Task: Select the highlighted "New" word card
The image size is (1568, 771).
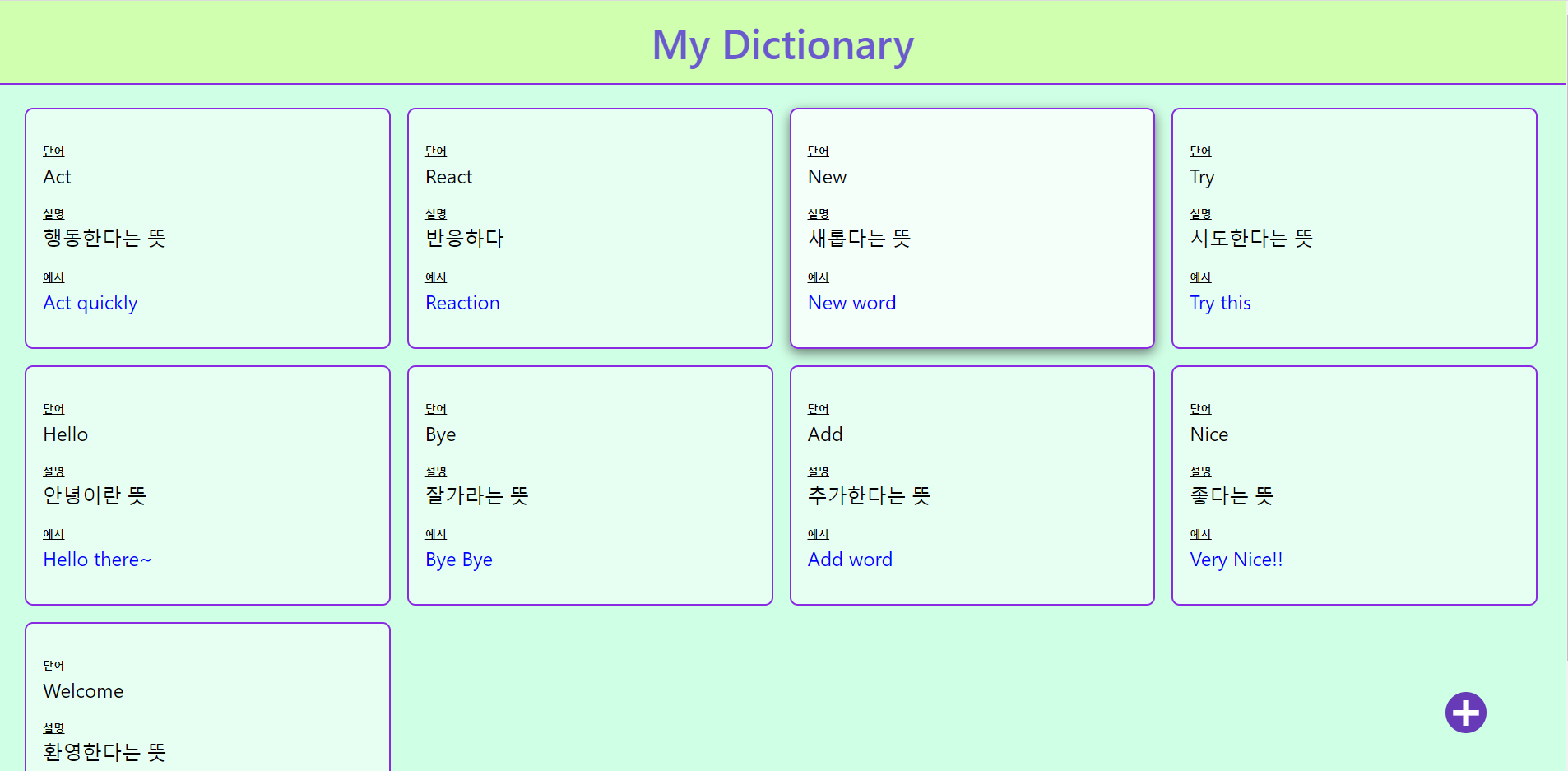Action: [972, 228]
